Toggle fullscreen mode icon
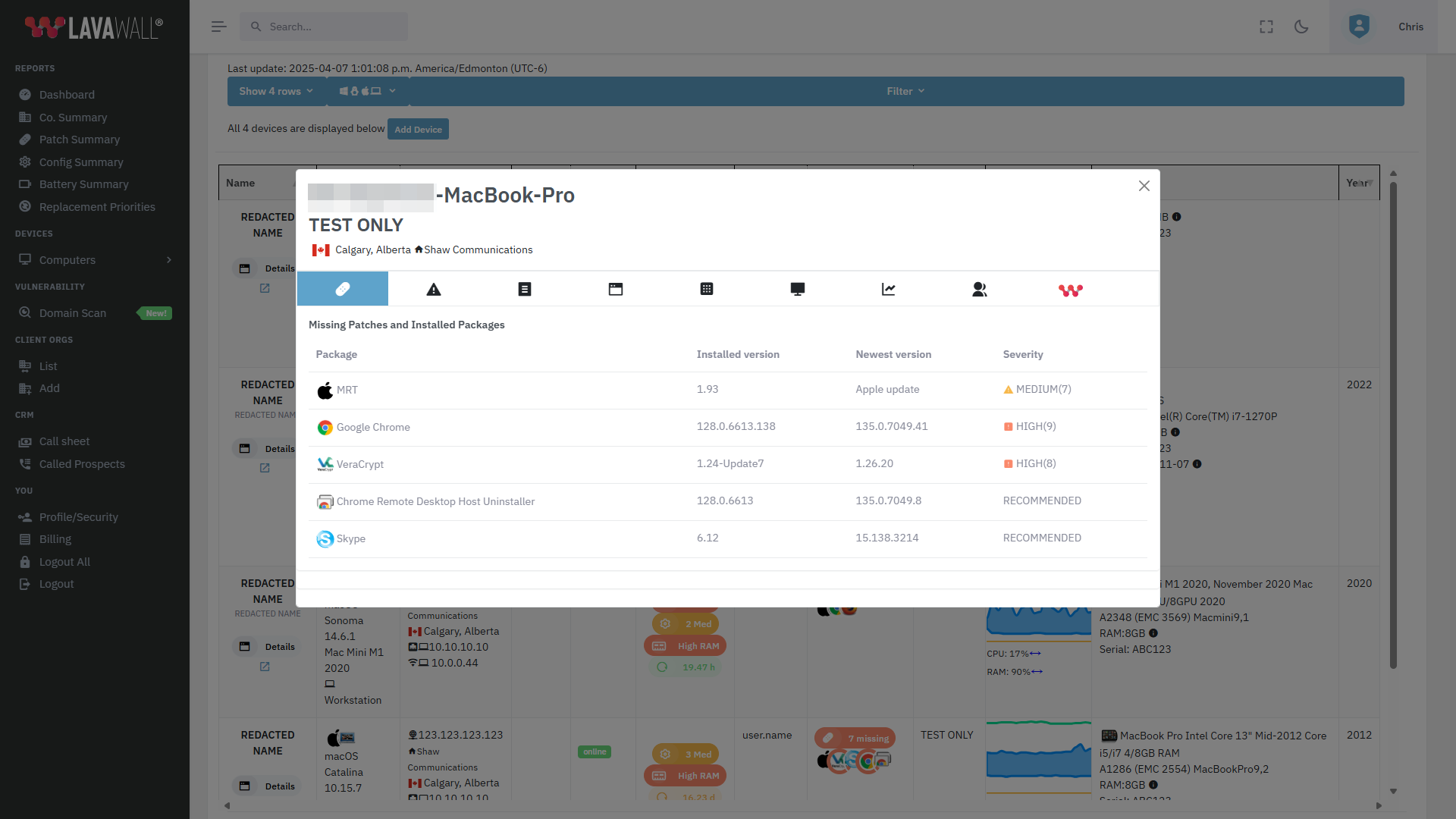Viewport: 1456px width, 819px height. pos(1266,27)
